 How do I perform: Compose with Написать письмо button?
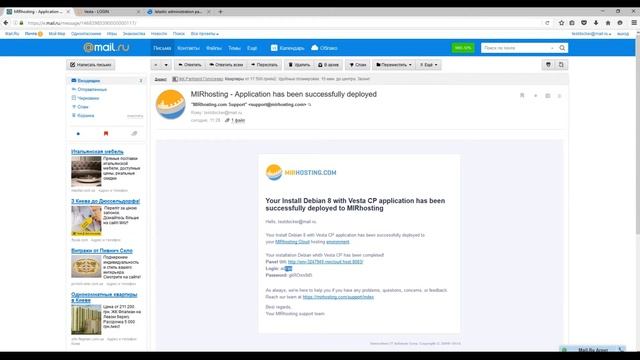[91, 64]
